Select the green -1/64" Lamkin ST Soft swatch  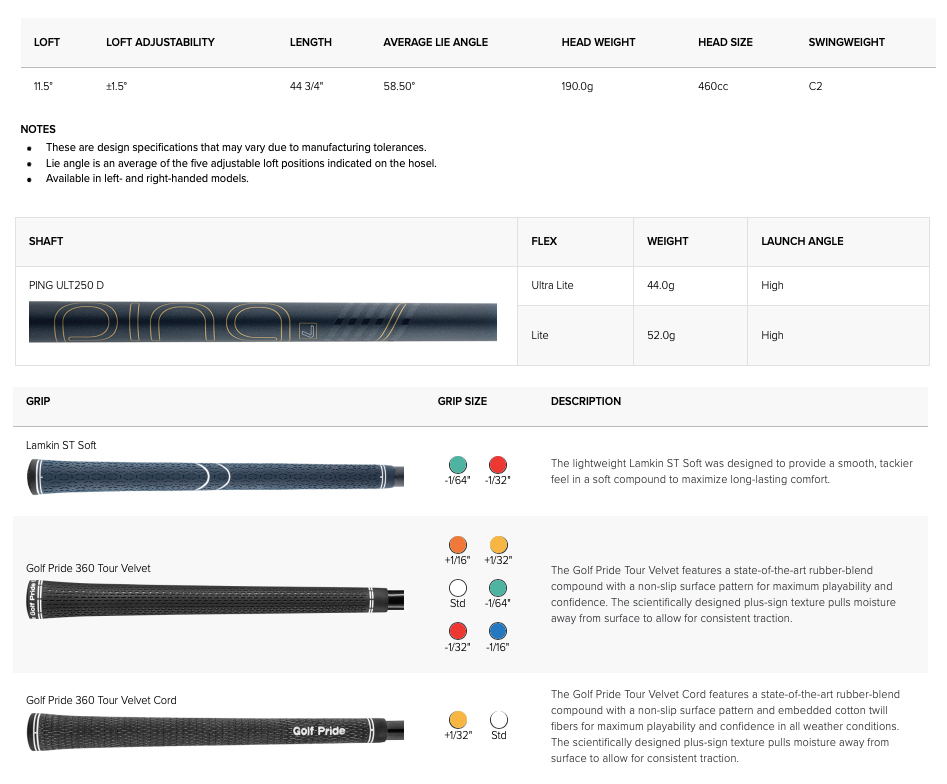458,464
